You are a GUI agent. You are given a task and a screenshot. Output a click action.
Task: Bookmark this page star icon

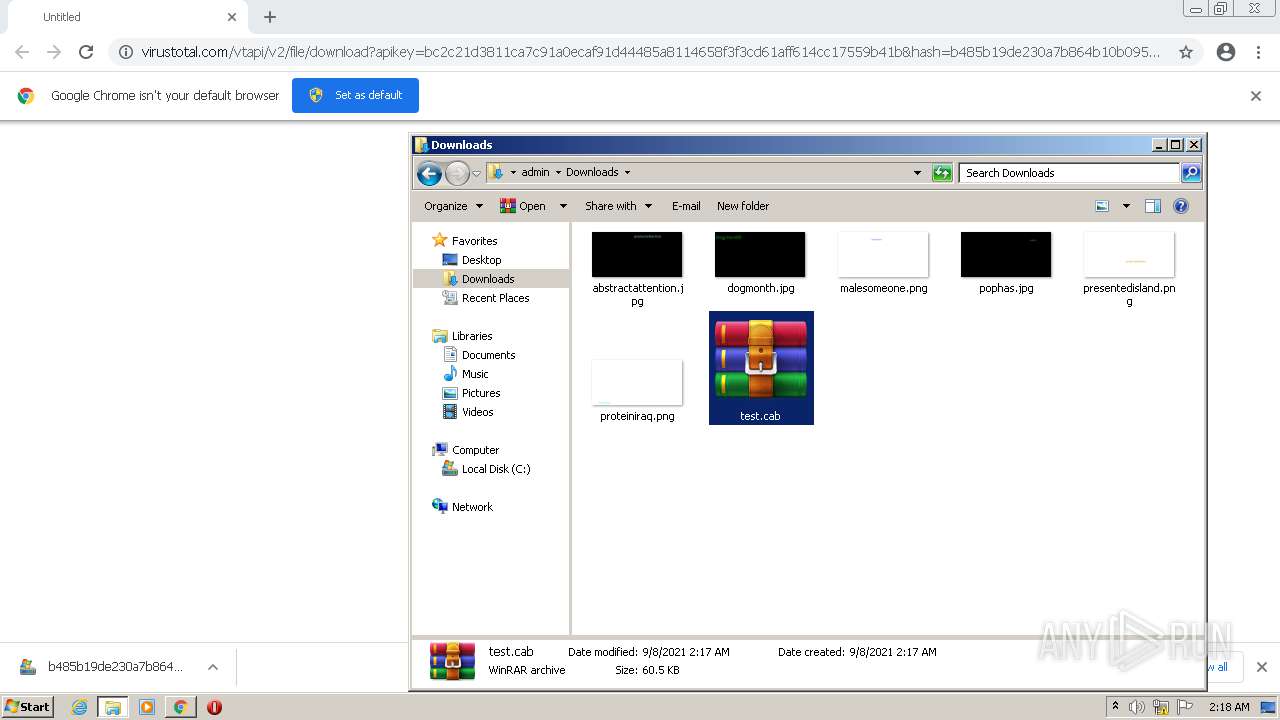1186,52
